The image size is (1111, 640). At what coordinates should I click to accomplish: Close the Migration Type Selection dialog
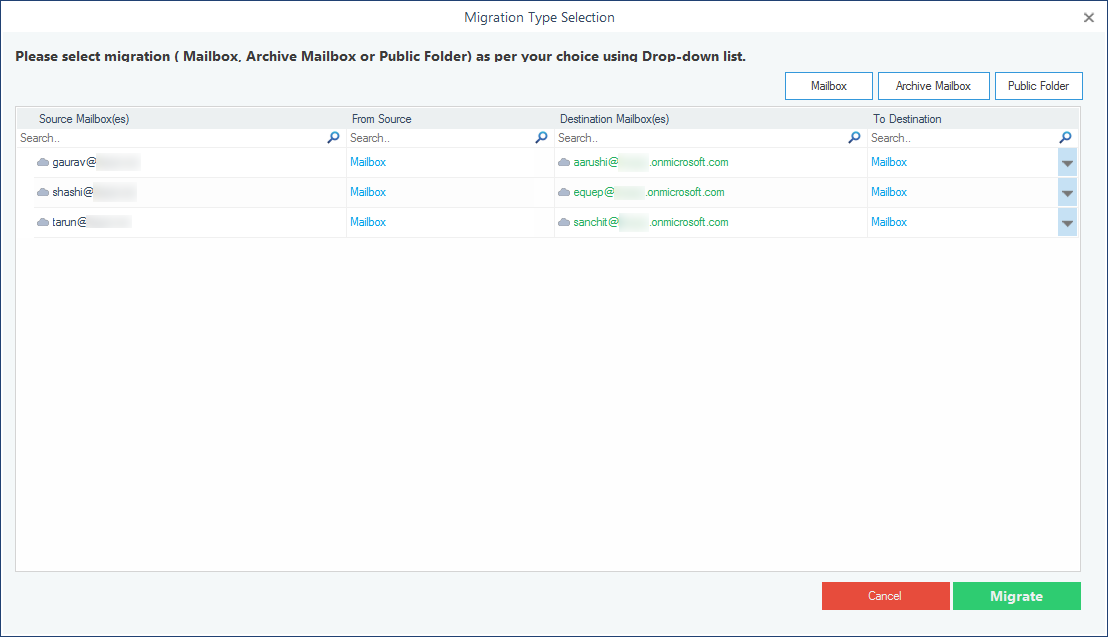(1089, 18)
